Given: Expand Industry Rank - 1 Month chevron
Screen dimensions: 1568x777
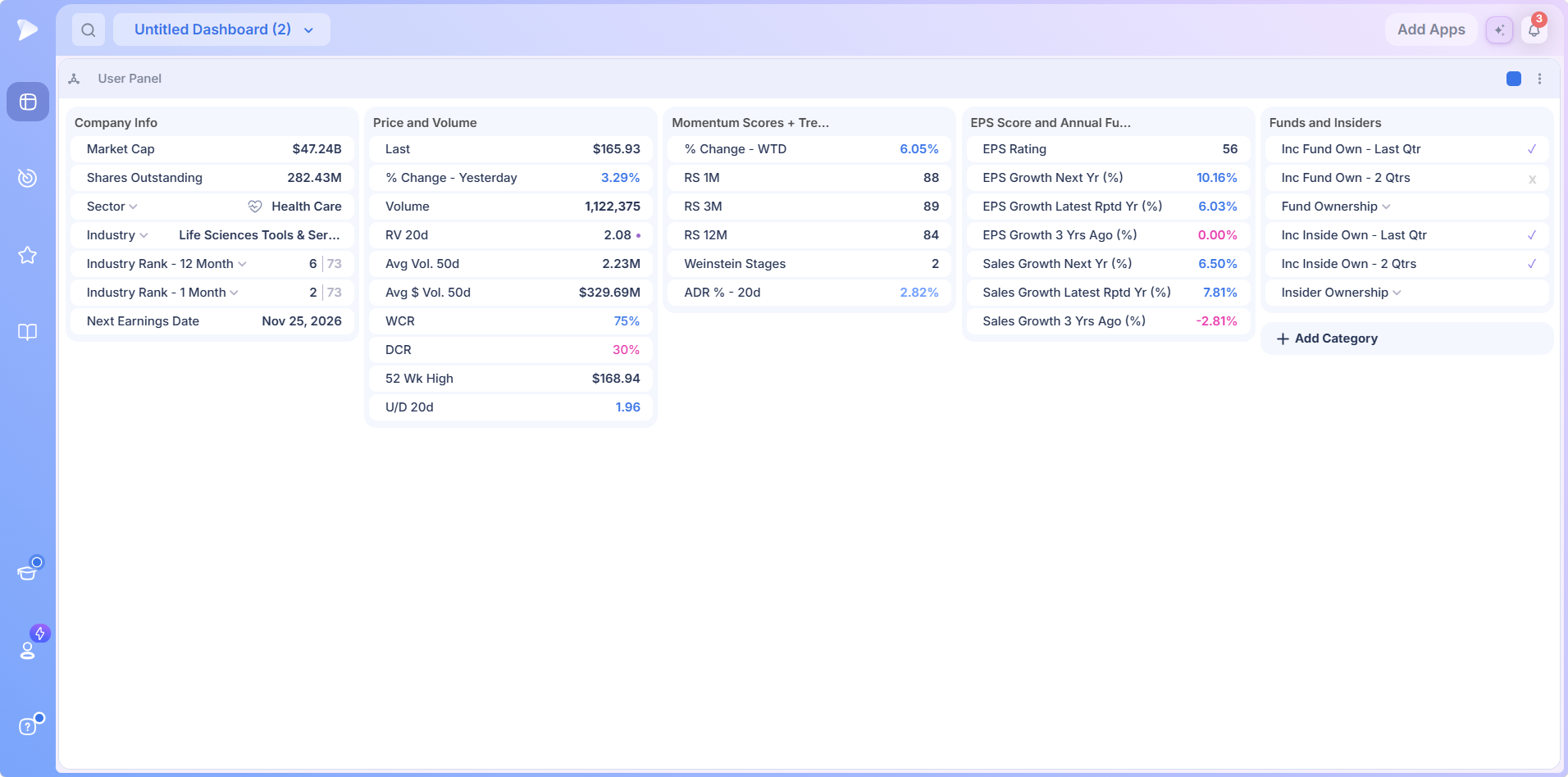Looking at the screenshot, I should coord(235,293).
